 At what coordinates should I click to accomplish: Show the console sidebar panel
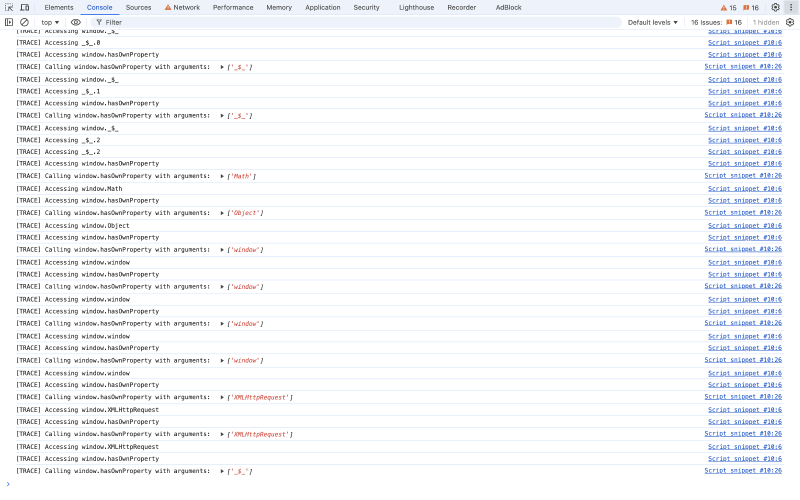(x=9, y=22)
